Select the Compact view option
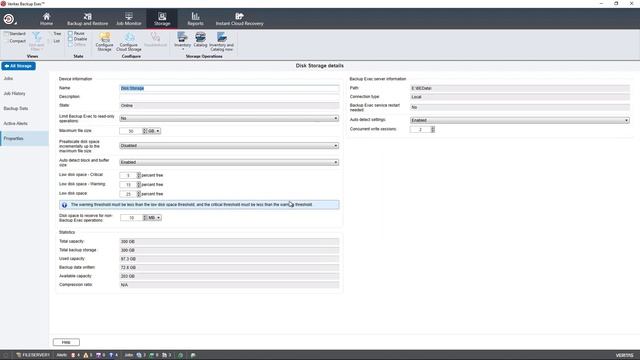Viewport: 640px width, 360px height. (x=15, y=41)
